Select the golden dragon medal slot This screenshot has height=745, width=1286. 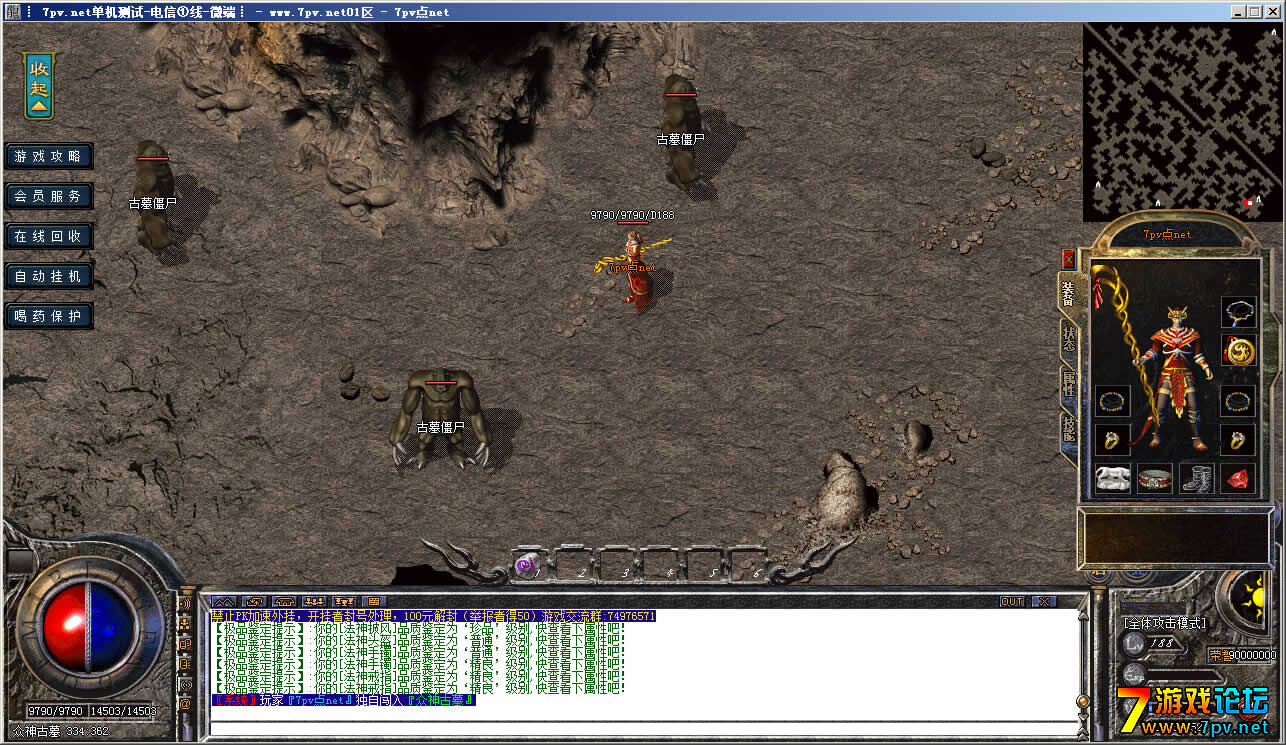[x=1238, y=351]
